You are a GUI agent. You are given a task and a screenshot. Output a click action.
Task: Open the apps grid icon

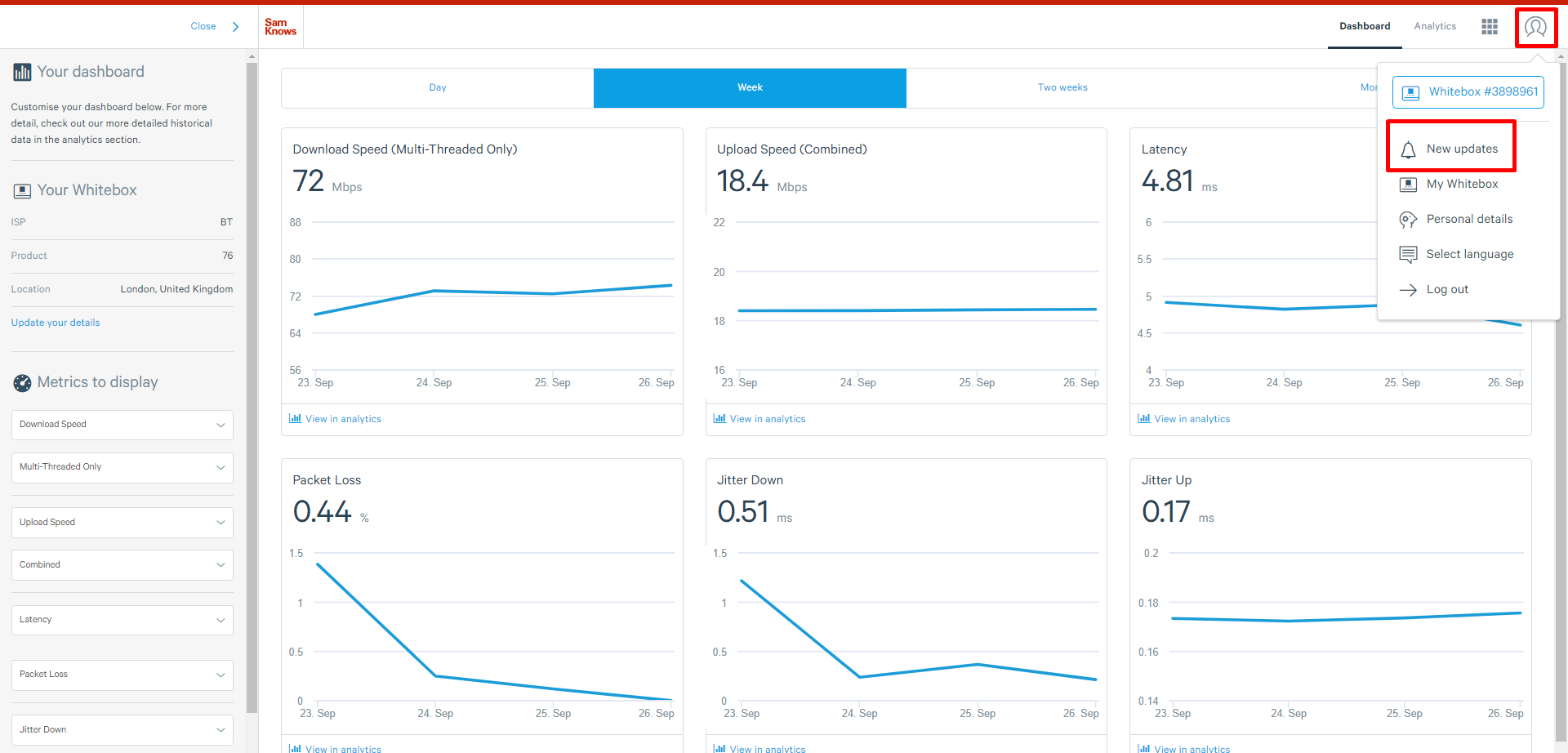(1490, 27)
